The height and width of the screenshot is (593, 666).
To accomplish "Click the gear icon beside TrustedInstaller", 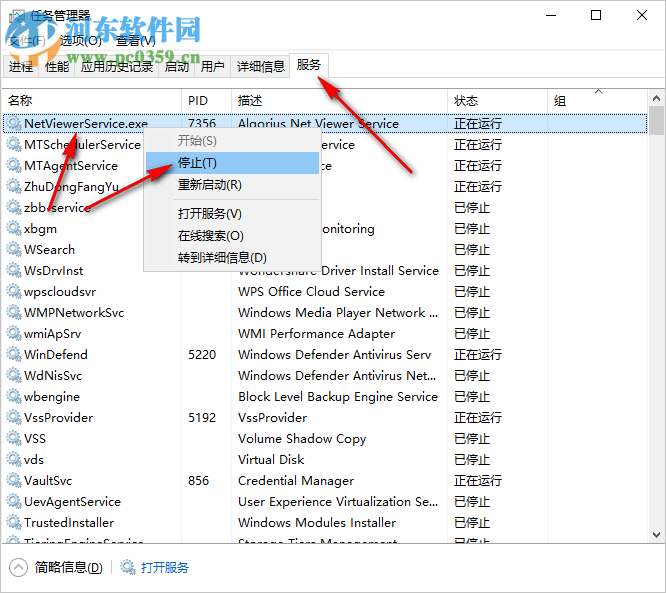I will coord(14,522).
